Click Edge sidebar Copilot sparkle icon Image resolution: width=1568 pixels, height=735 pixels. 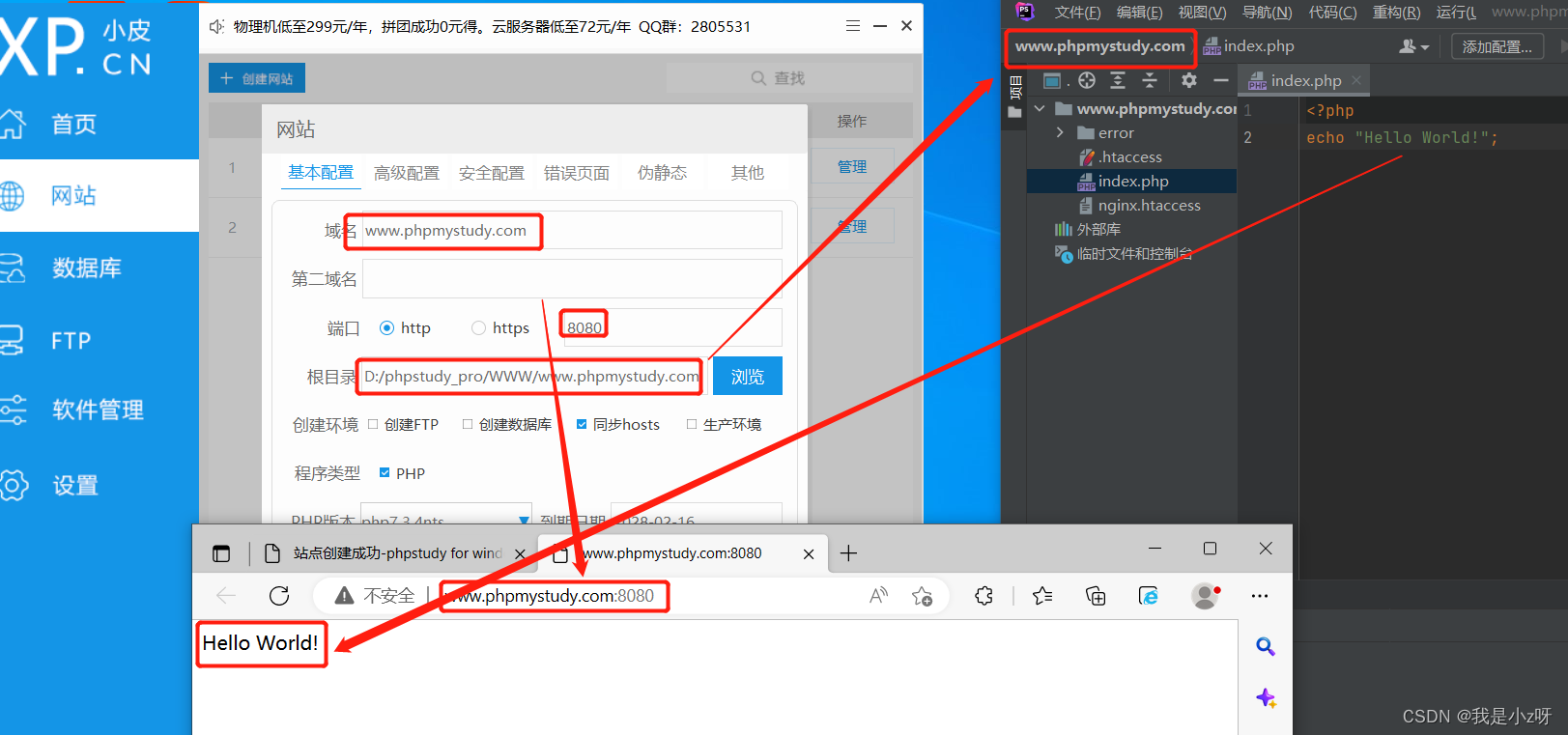[1266, 697]
